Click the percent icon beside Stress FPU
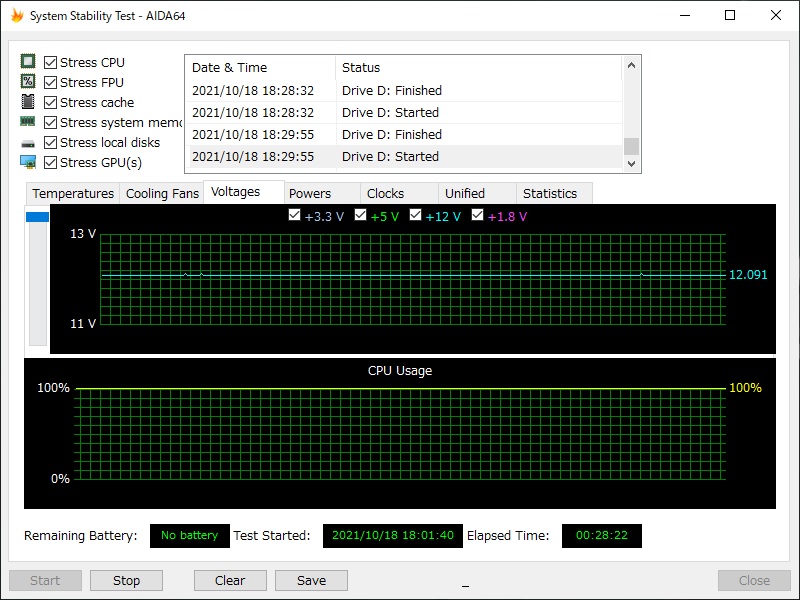 pos(28,82)
